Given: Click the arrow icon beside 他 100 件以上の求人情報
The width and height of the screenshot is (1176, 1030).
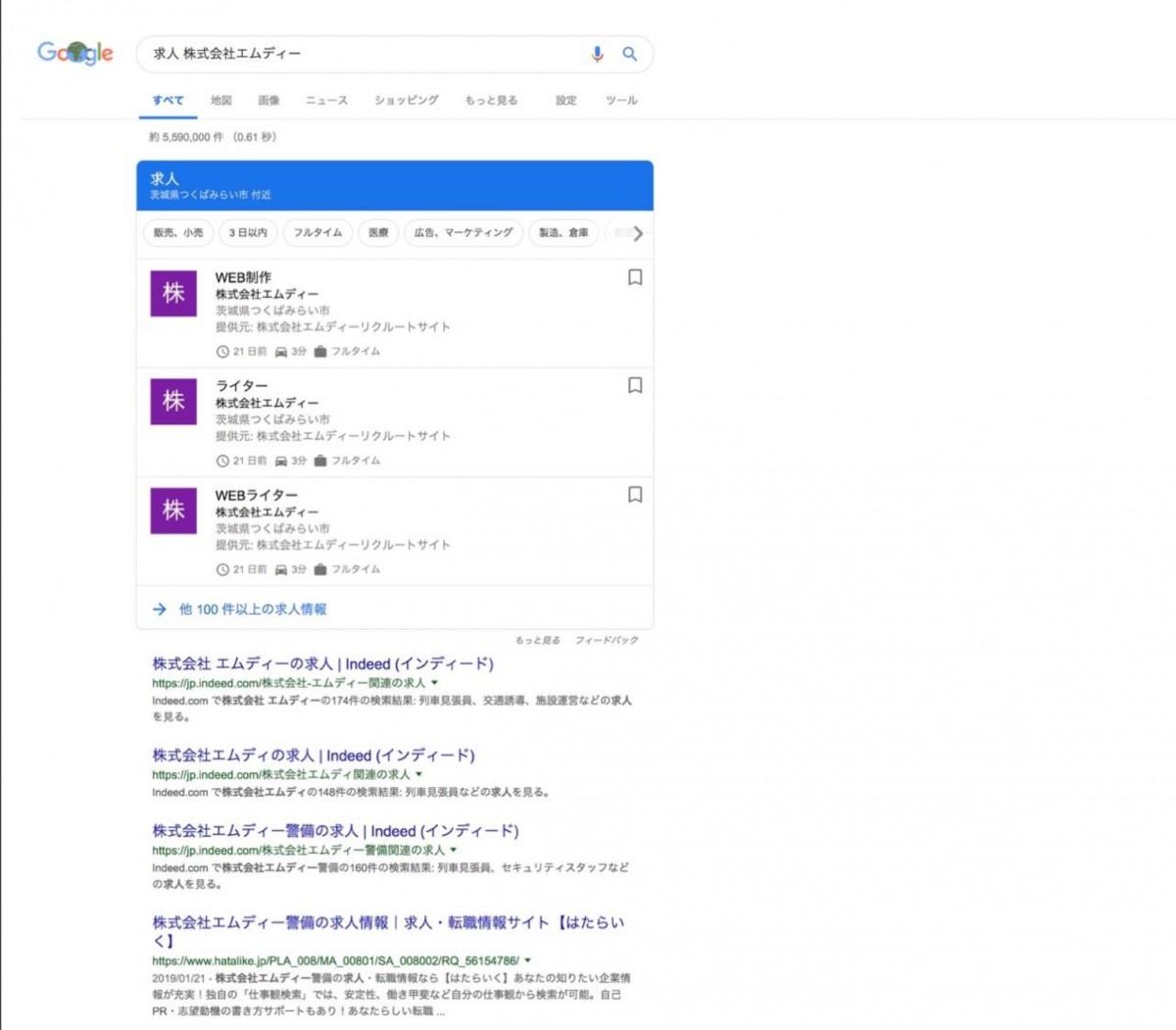Looking at the screenshot, I should [x=159, y=610].
